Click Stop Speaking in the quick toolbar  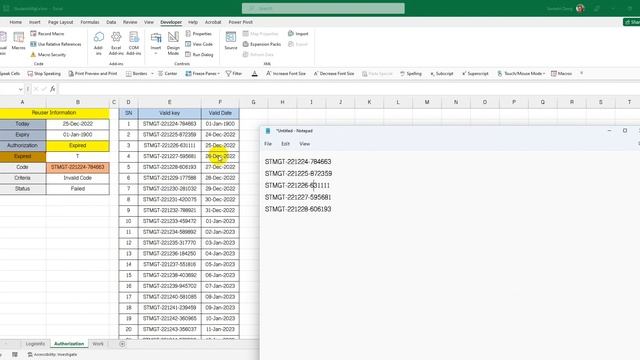pos(44,73)
